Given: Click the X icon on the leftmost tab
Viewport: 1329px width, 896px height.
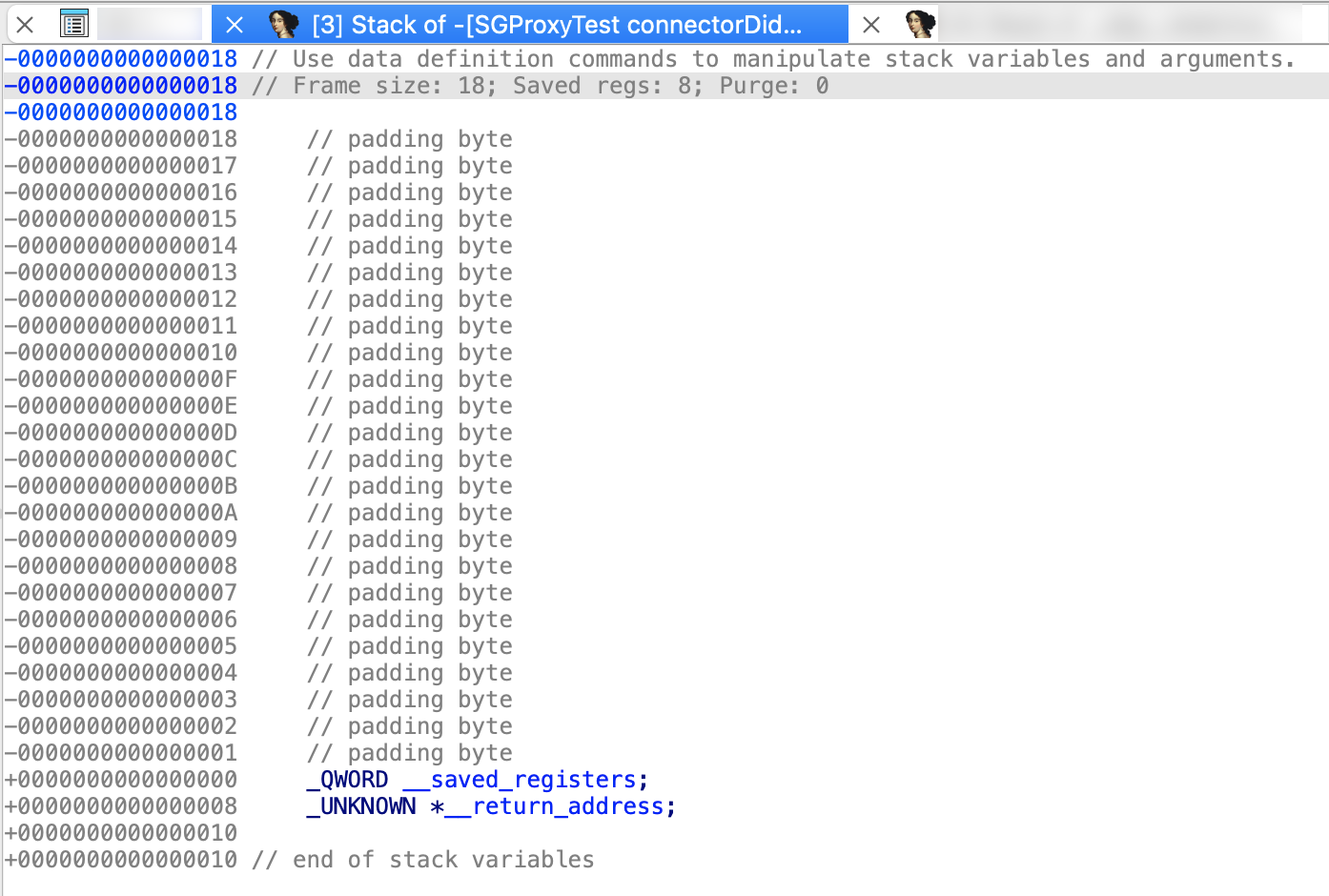Looking at the screenshot, I should point(24,24).
